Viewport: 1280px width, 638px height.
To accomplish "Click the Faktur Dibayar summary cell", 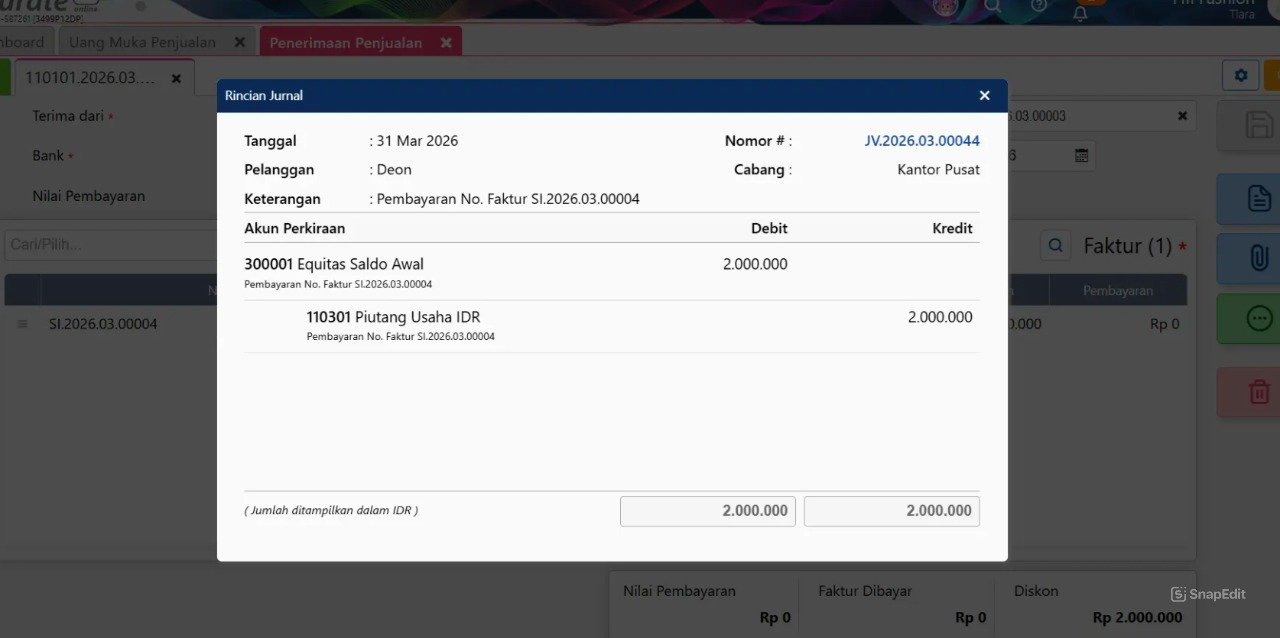I will coord(897,604).
